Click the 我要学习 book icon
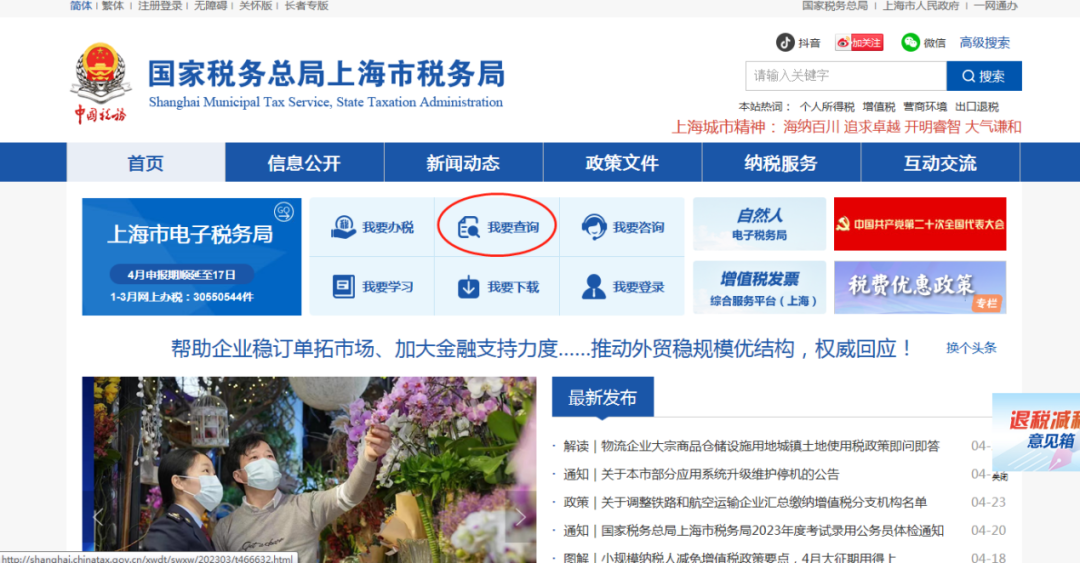Viewport: 1080px width, 563px height. coord(343,287)
